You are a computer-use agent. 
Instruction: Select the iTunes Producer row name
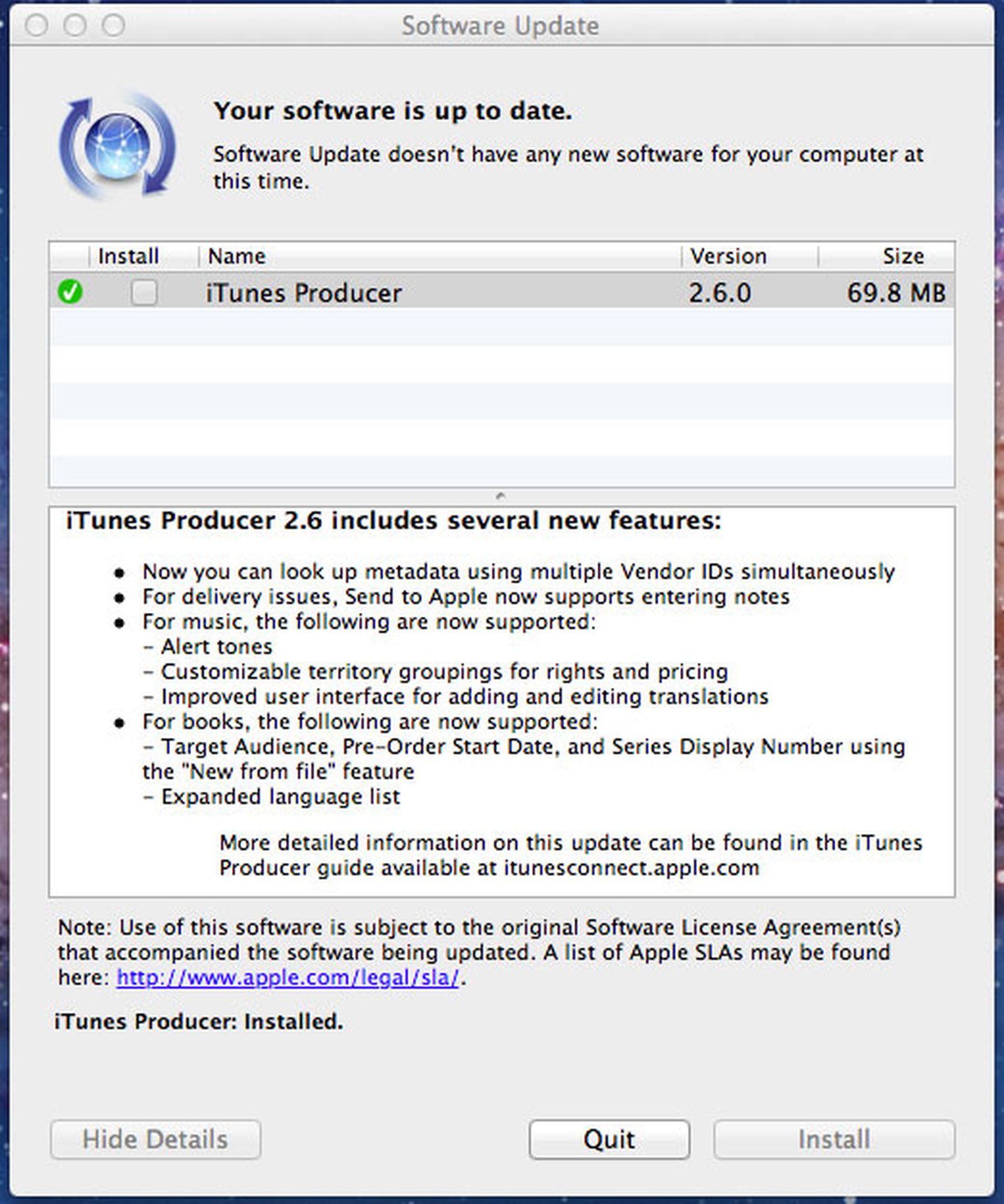(304, 293)
